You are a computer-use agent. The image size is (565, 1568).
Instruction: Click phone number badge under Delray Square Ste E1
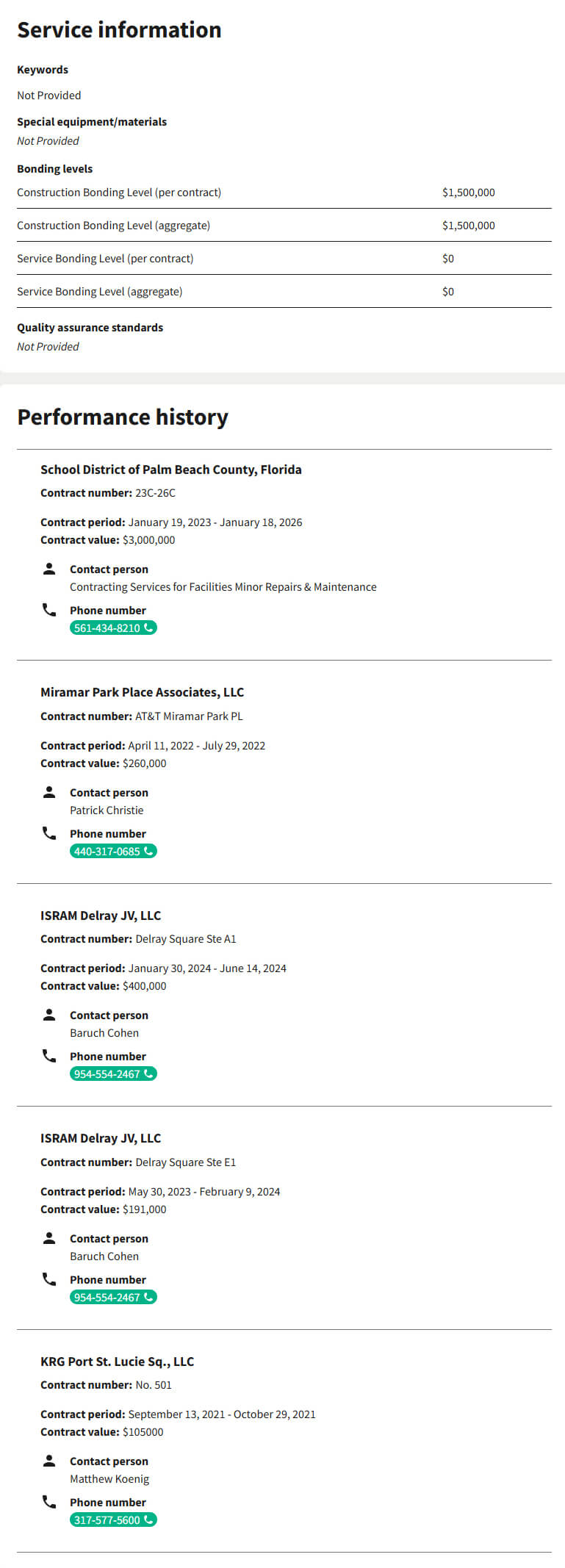pyautogui.click(x=113, y=1298)
